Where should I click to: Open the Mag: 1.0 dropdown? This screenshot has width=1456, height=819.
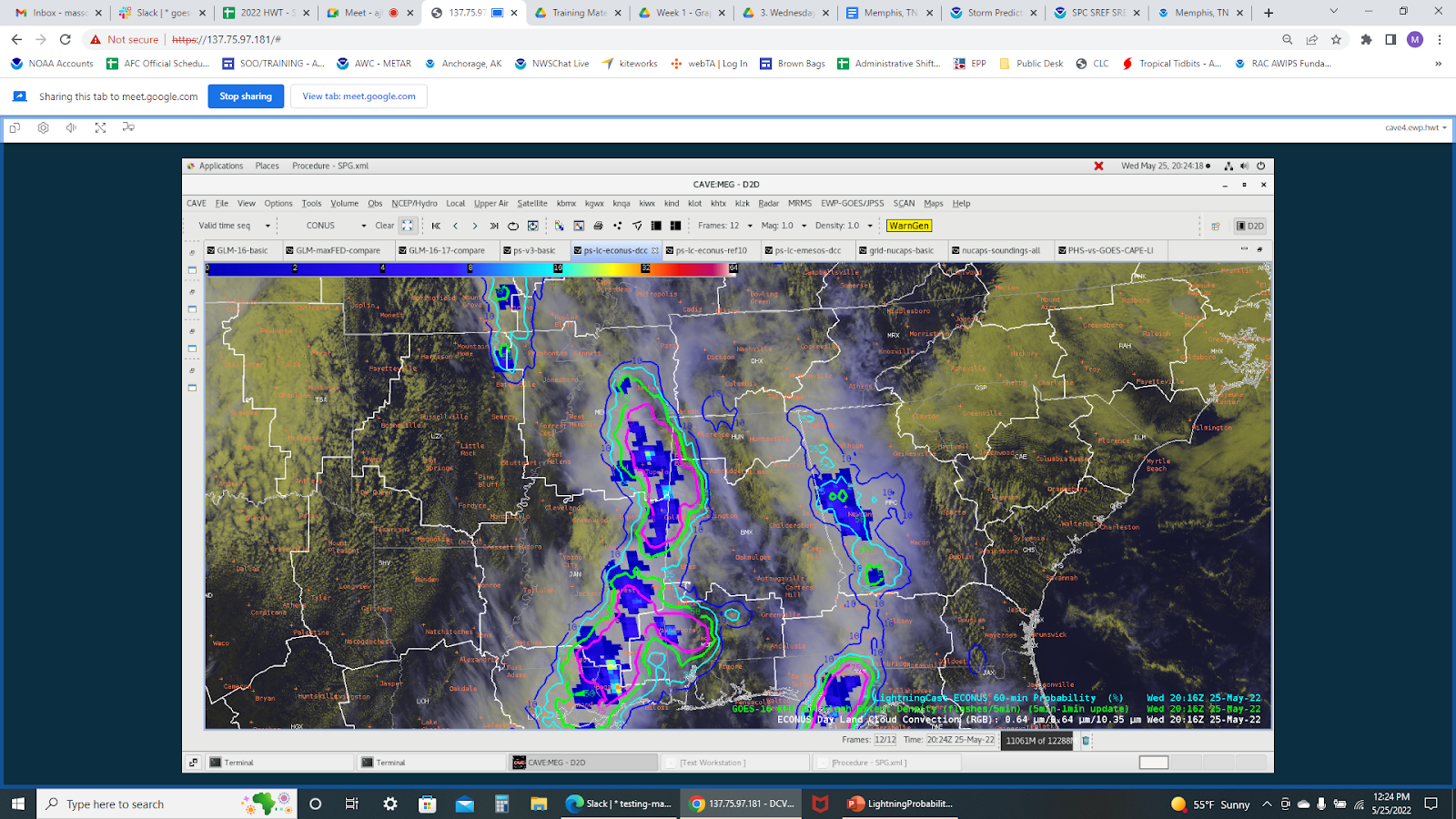coord(784,226)
